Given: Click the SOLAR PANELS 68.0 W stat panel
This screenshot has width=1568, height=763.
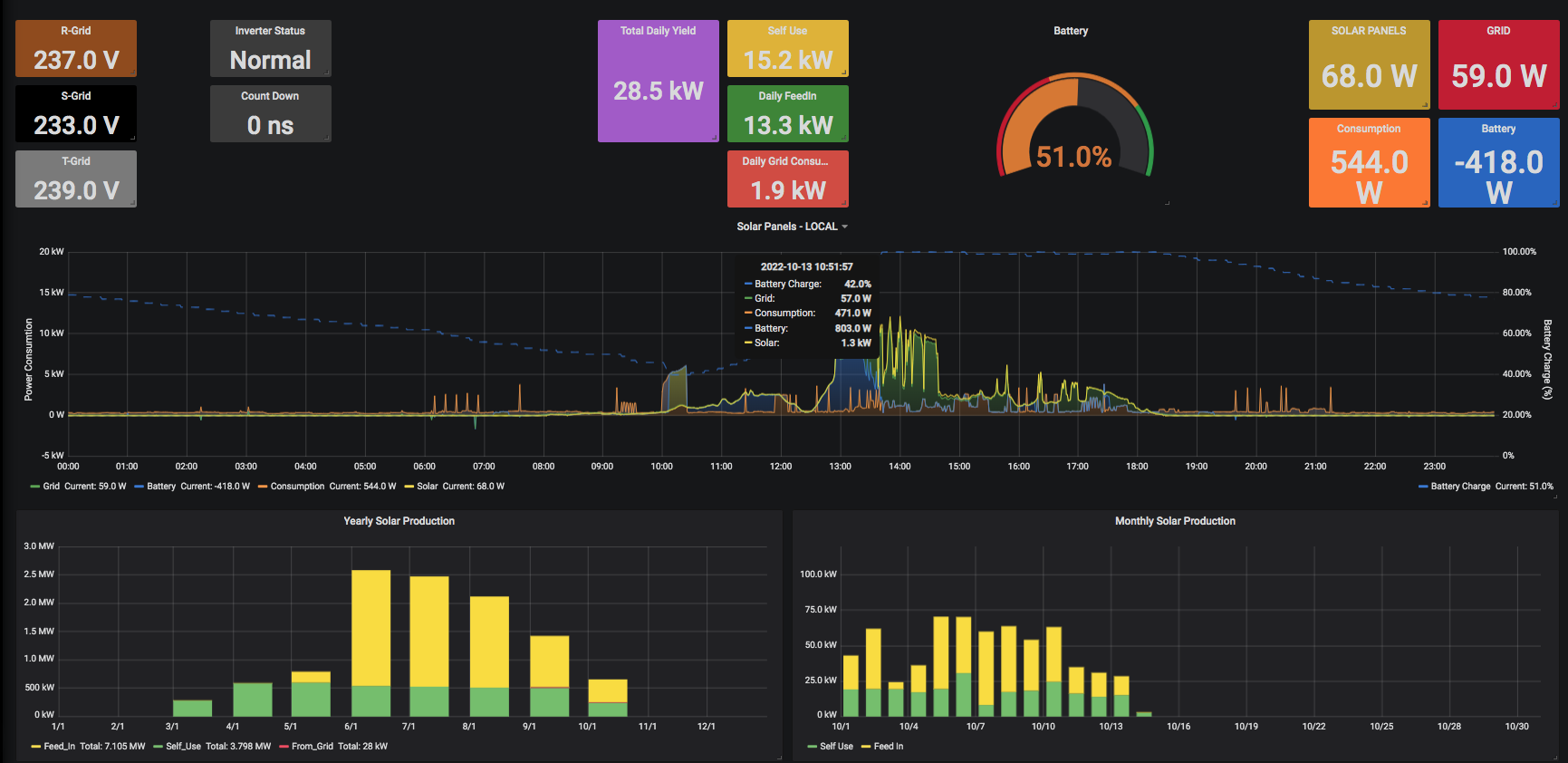Looking at the screenshot, I should click(x=1369, y=65).
